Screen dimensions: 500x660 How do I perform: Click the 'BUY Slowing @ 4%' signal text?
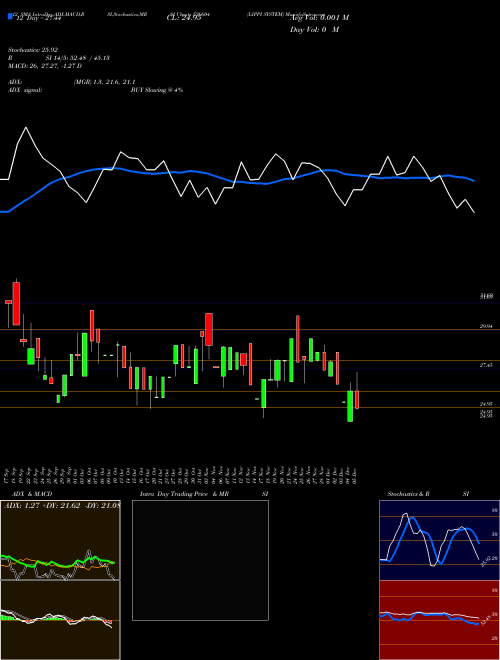pyautogui.click(x=157, y=90)
